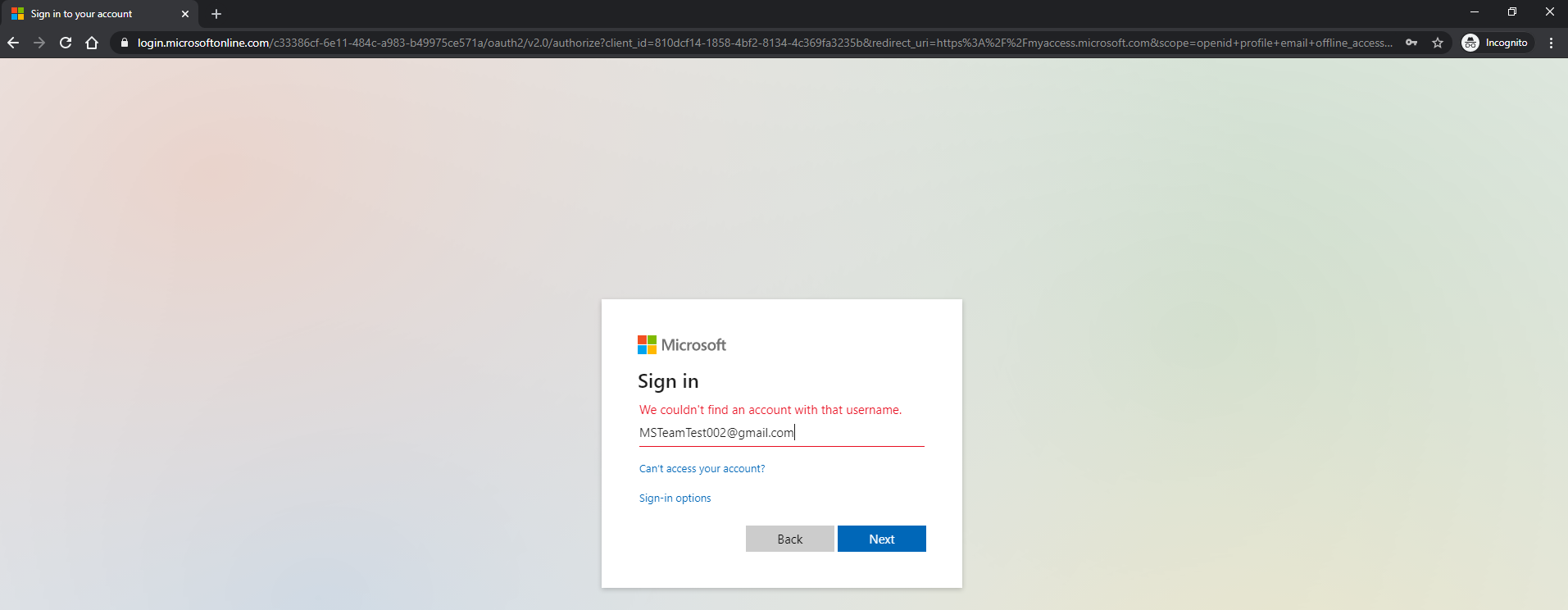The image size is (1568, 610).
Task: Click the browser back arrow
Action: tap(13, 43)
